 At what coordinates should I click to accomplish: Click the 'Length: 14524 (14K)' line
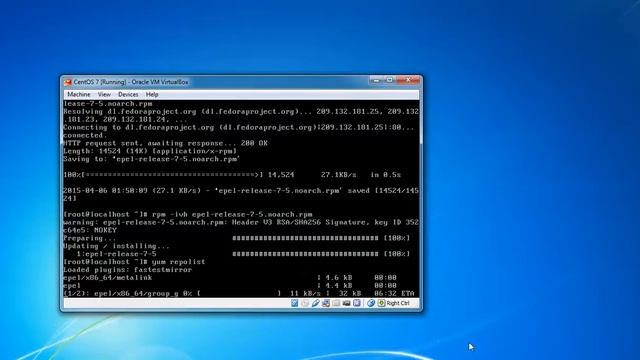150,151
